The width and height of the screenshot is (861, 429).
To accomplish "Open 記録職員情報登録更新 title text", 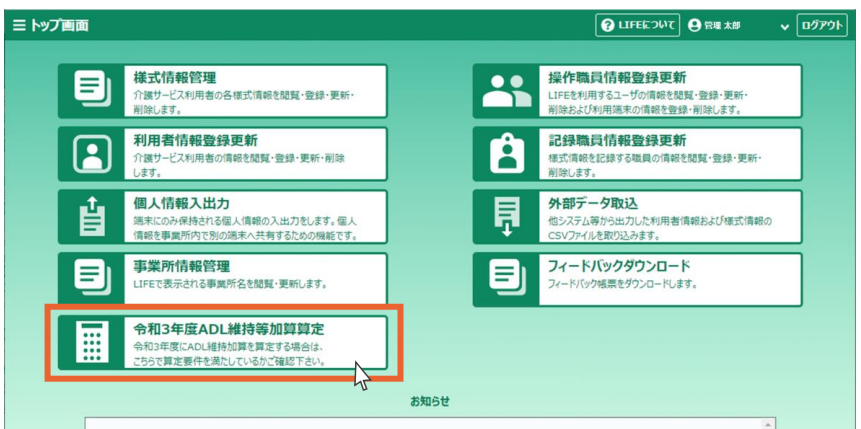I will pos(617,141).
